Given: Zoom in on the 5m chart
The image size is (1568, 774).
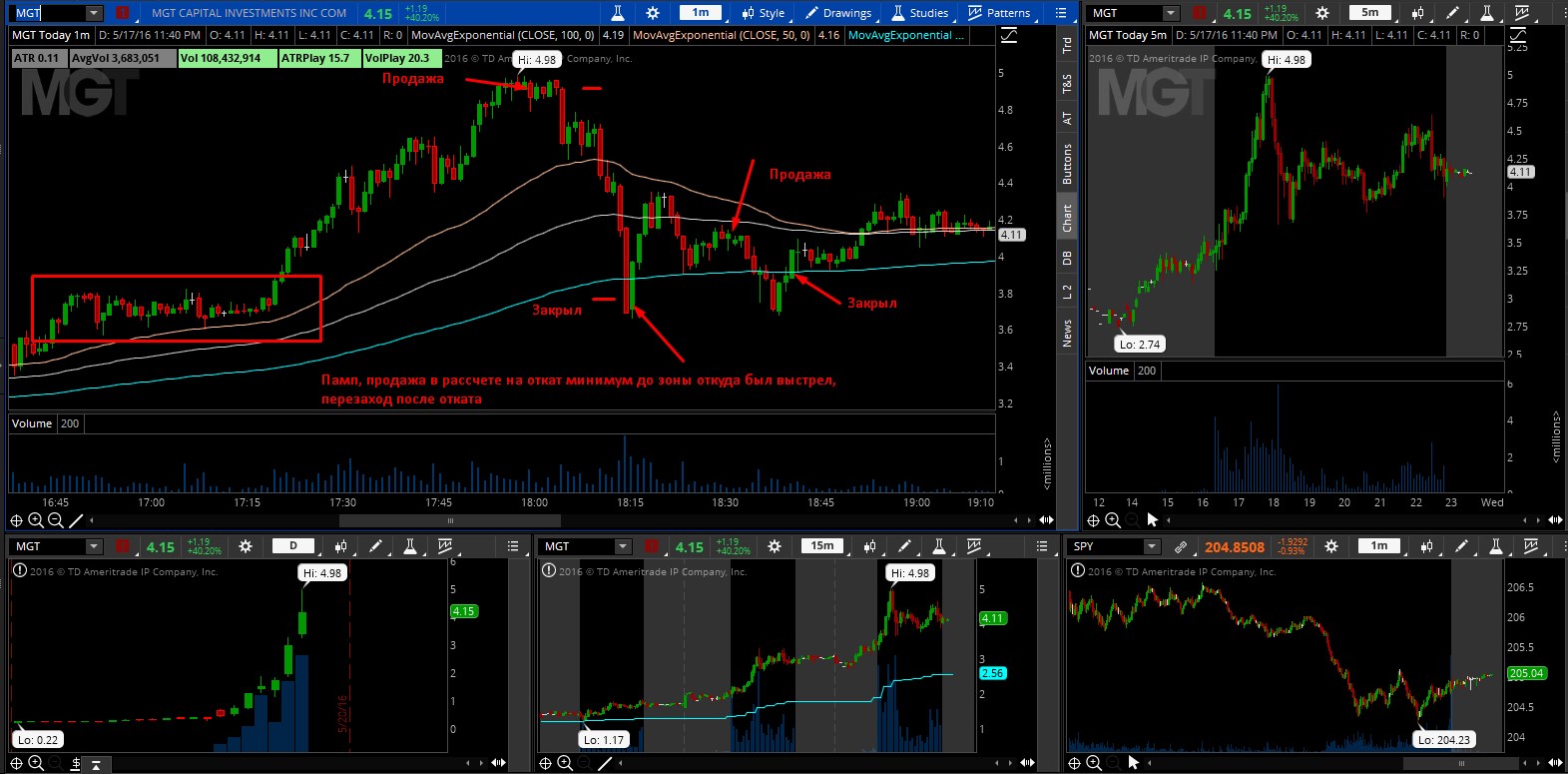Looking at the screenshot, I should pyautogui.click(x=1113, y=520).
